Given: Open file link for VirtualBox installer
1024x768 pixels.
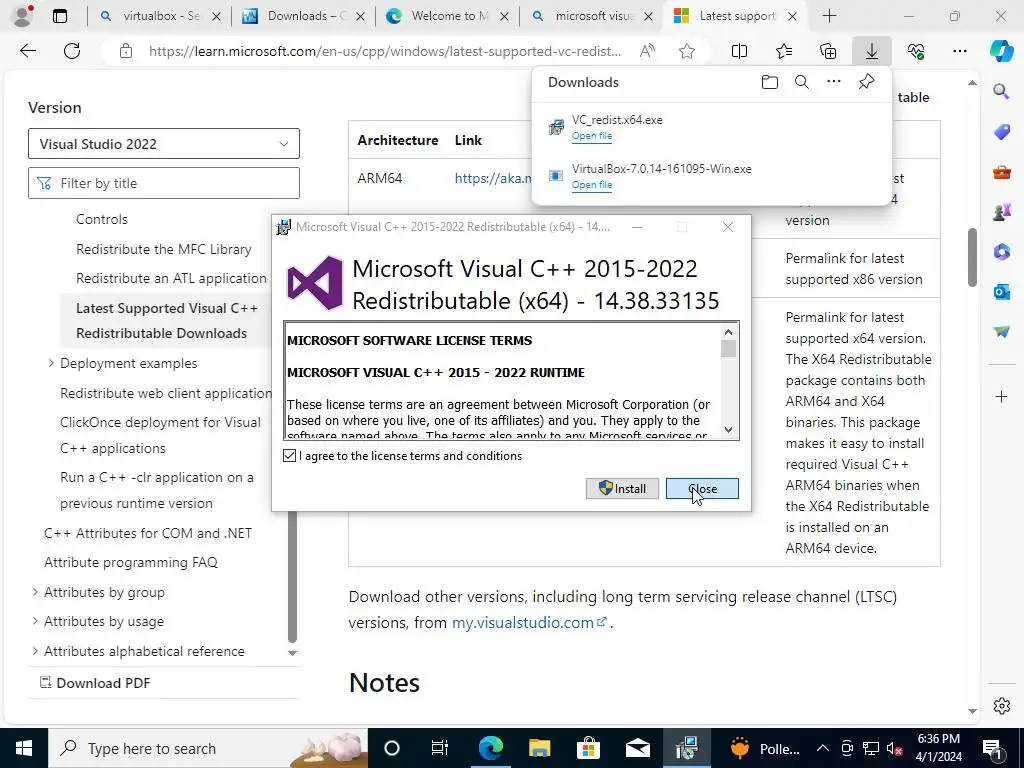Looking at the screenshot, I should pyautogui.click(x=592, y=185).
